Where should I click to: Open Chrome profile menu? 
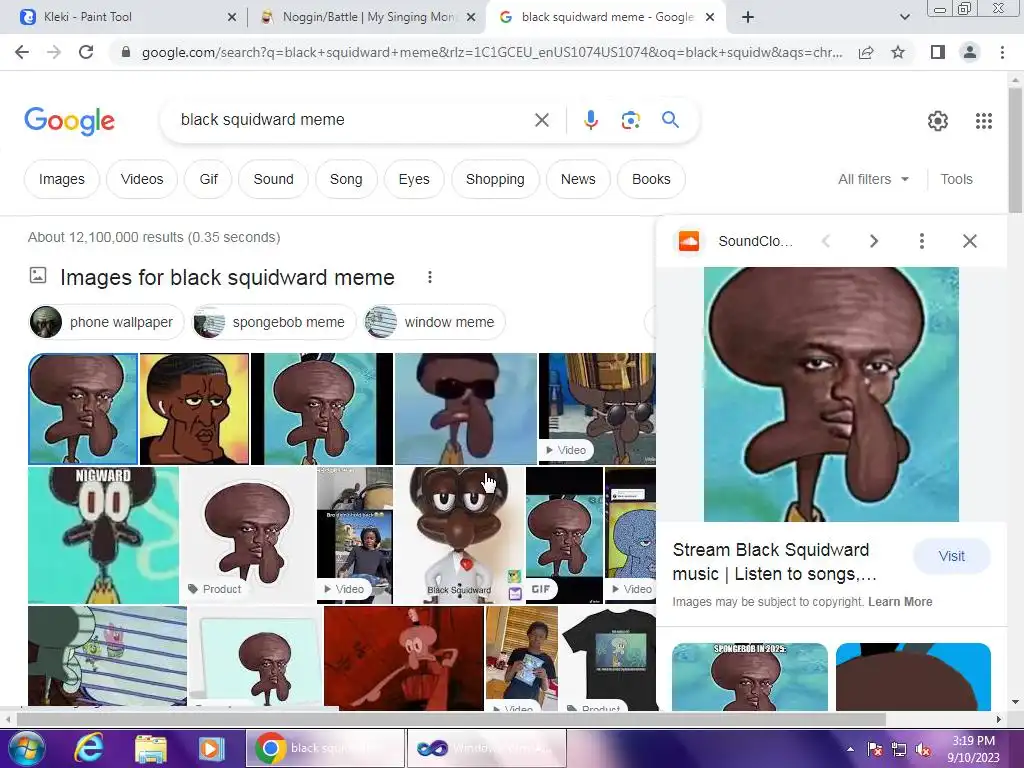pos(970,52)
